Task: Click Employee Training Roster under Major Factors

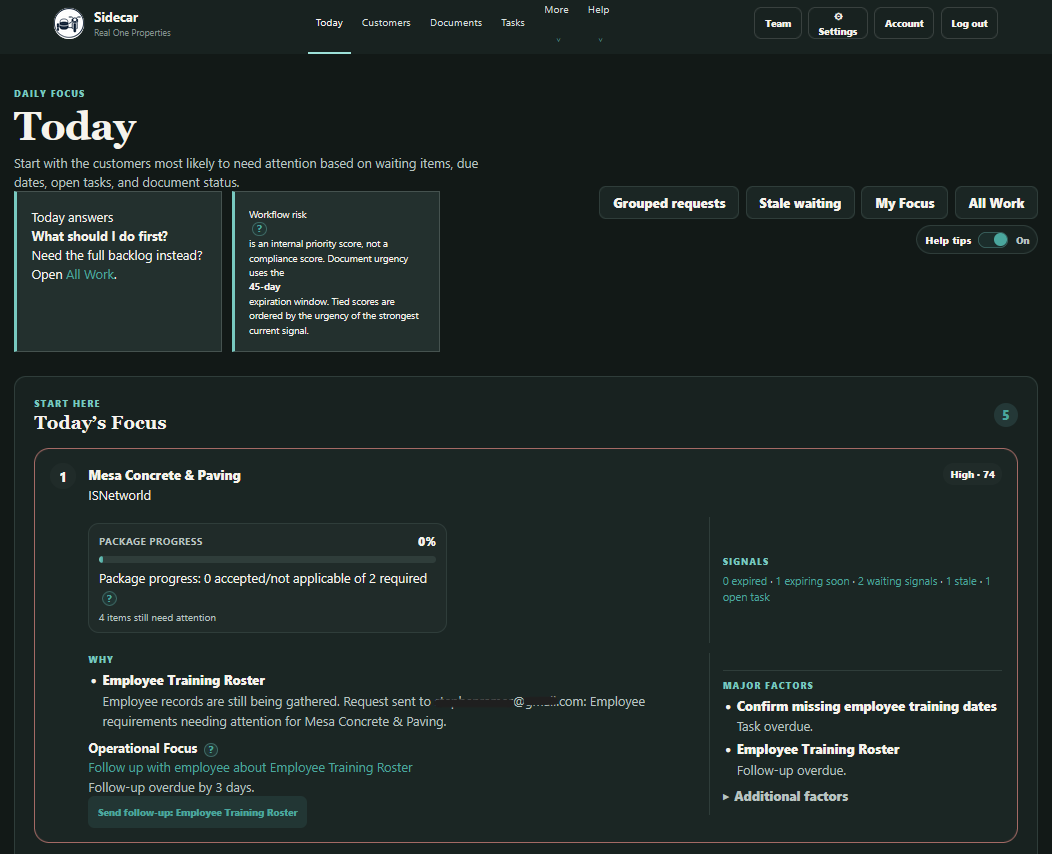Action: tap(818, 749)
